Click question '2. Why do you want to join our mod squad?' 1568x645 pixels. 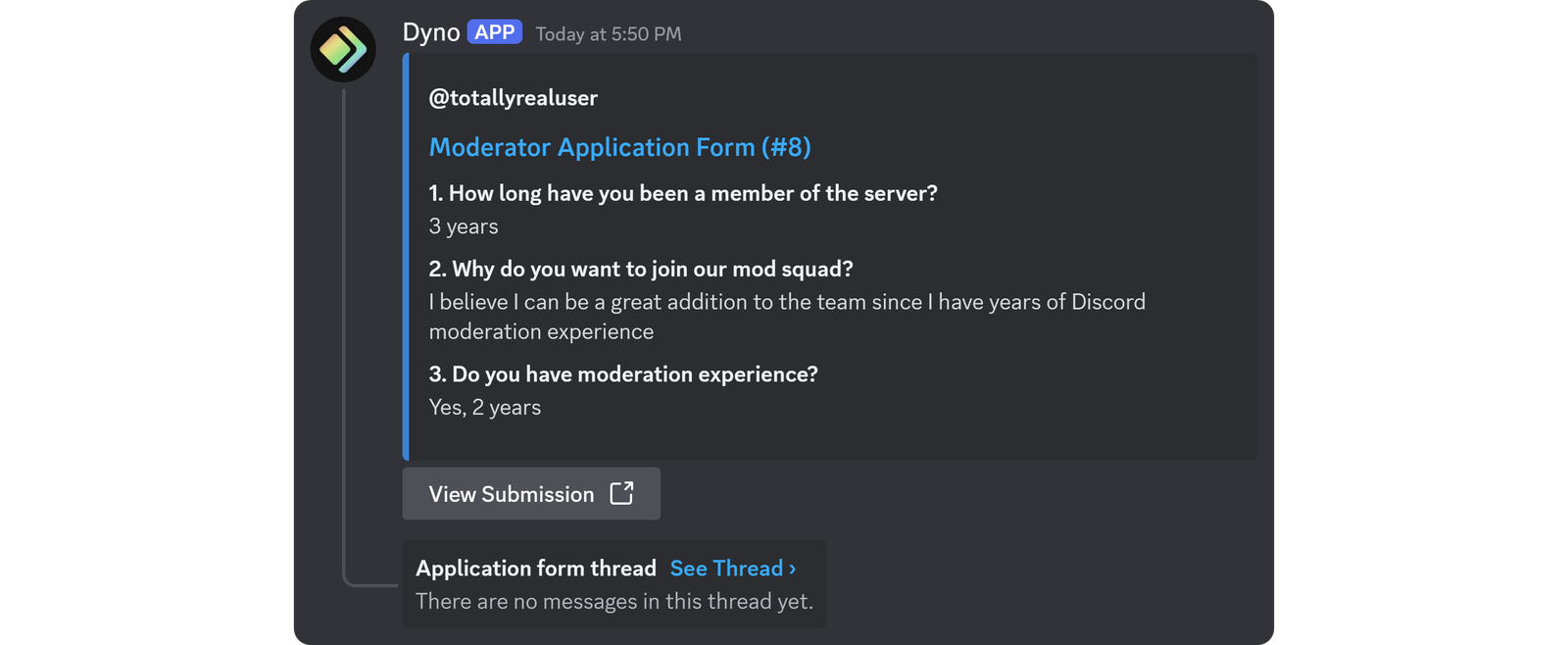640,268
